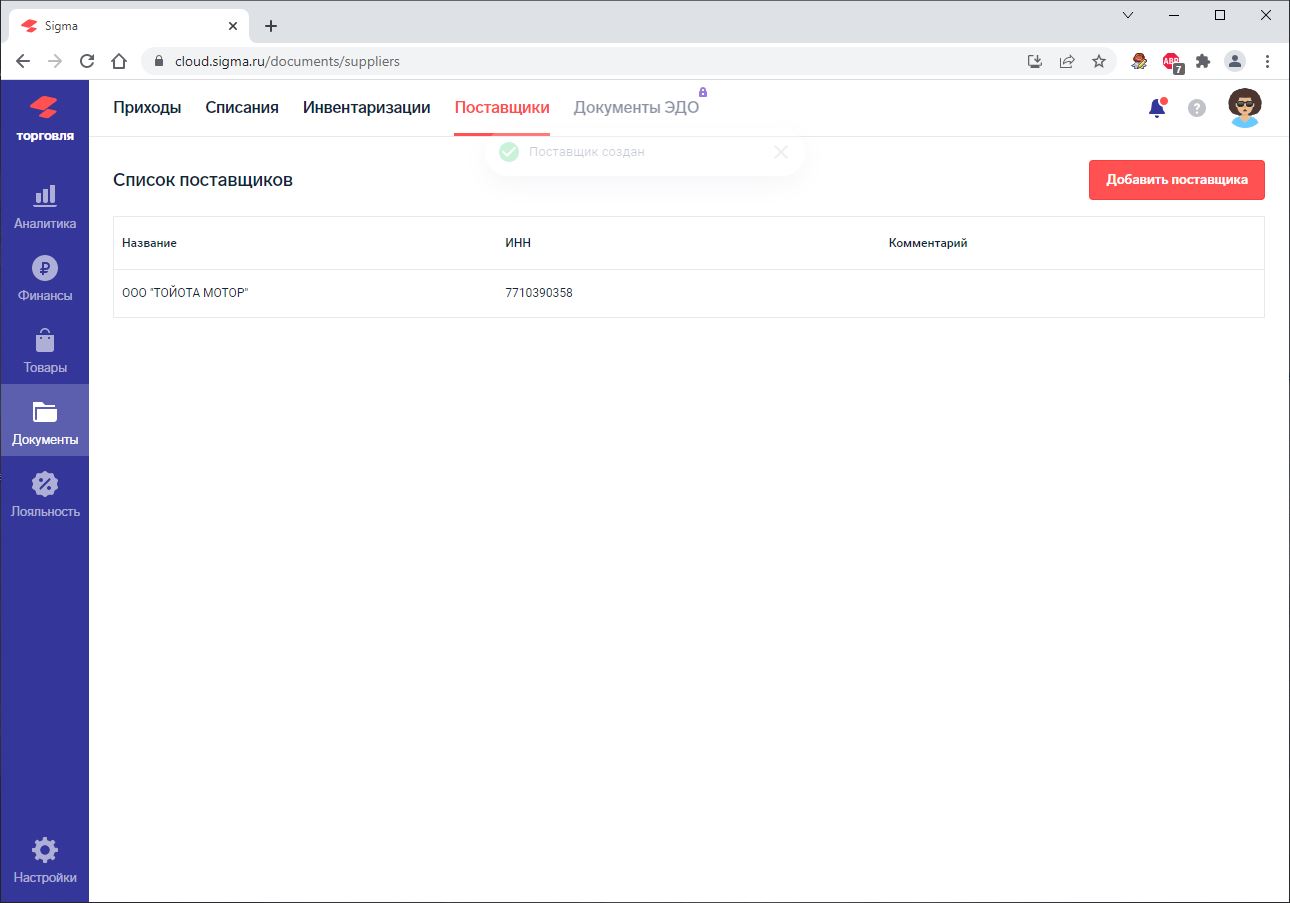Switch to the Списания tab
This screenshot has width=1290, height=903.
(x=242, y=108)
